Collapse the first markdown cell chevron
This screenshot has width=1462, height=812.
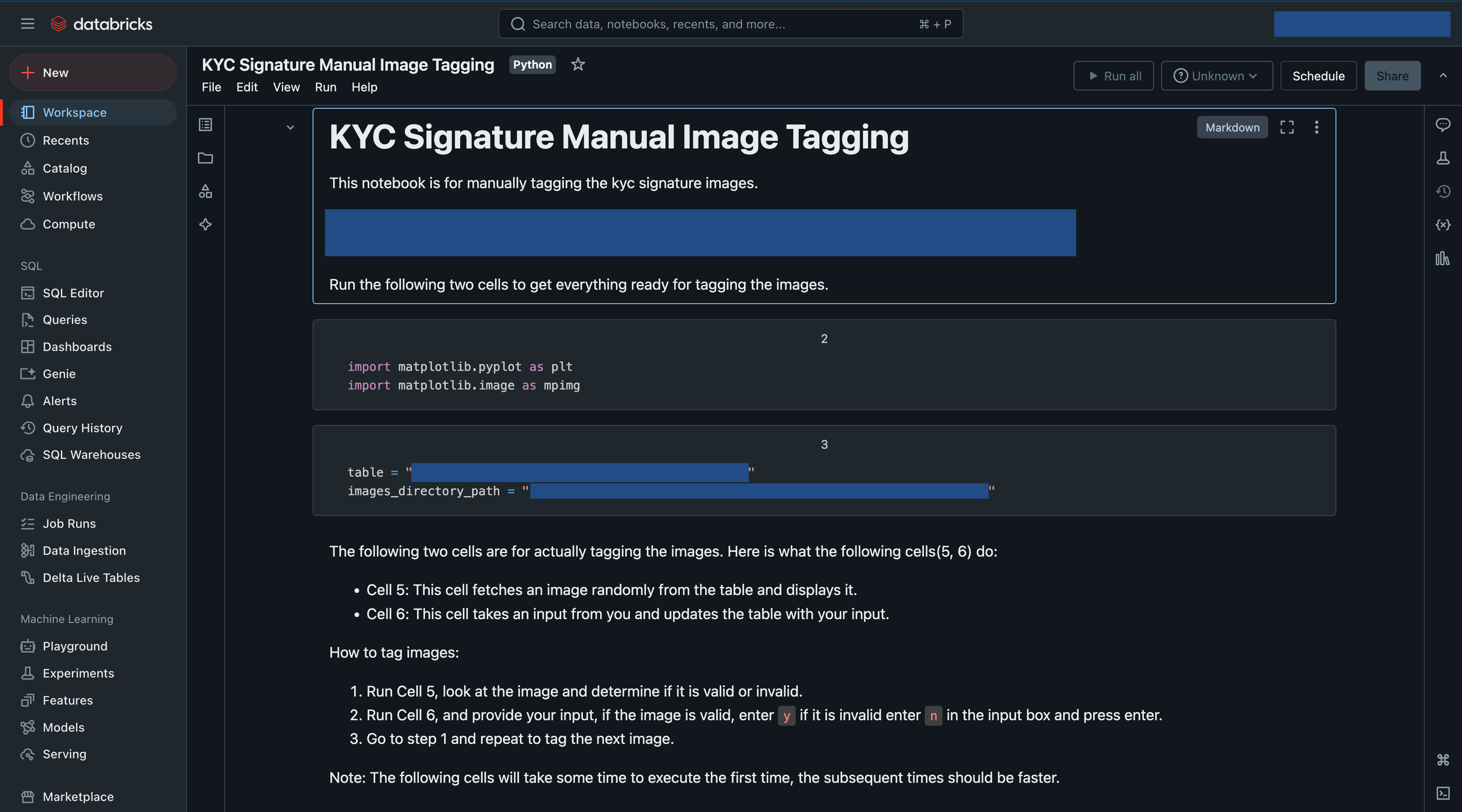[x=290, y=127]
